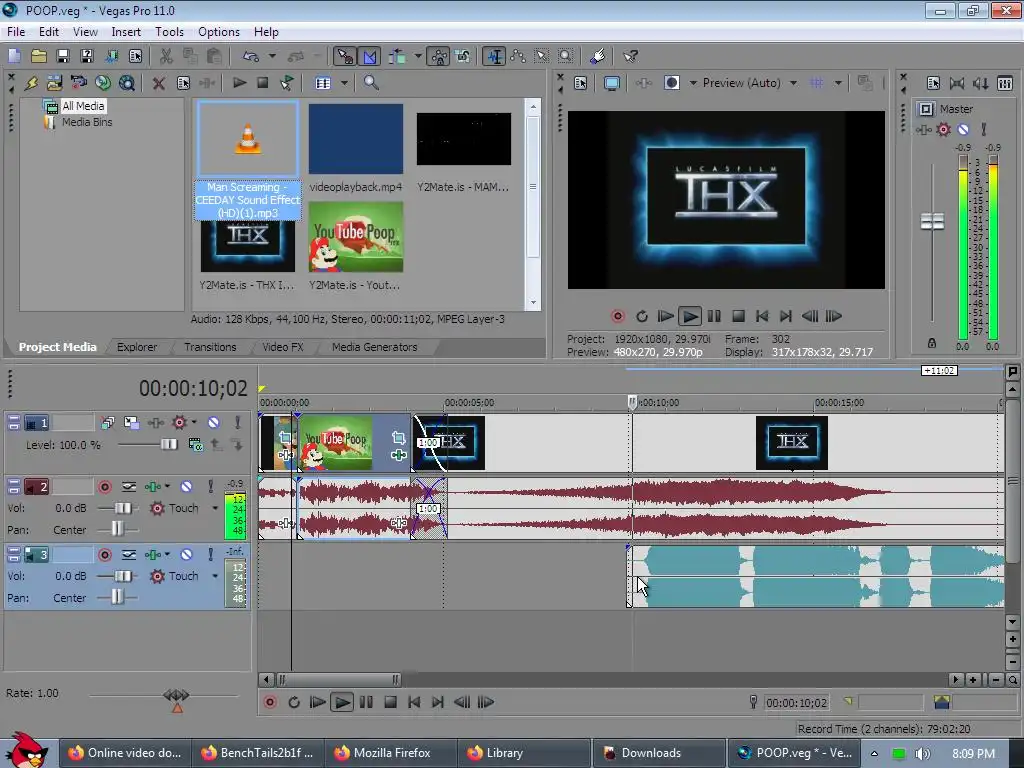Mute the Master bus output

pos(963,129)
